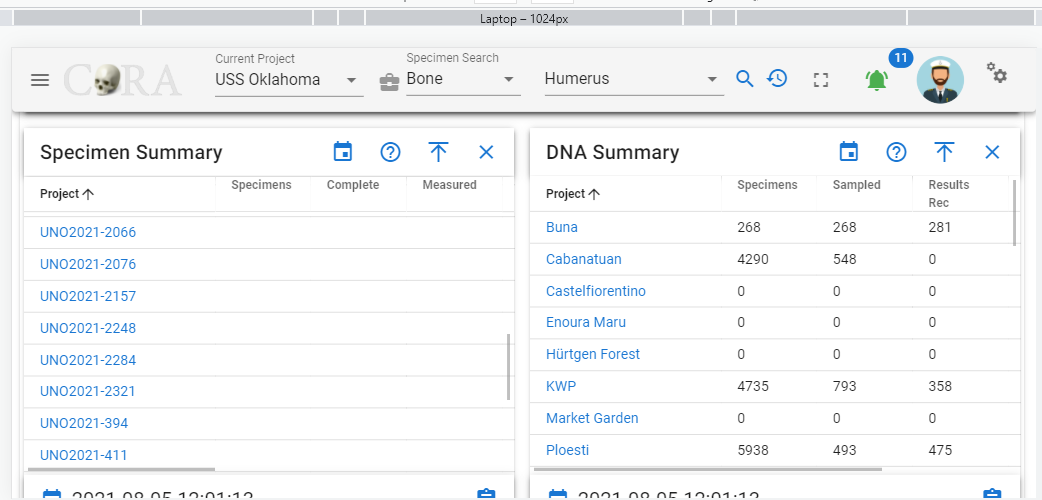Image resolution: width=1042 pixels, height=500 pixels.
Task: Sort DNA Summary by Sampled column
Action: (x=857, y=185)
